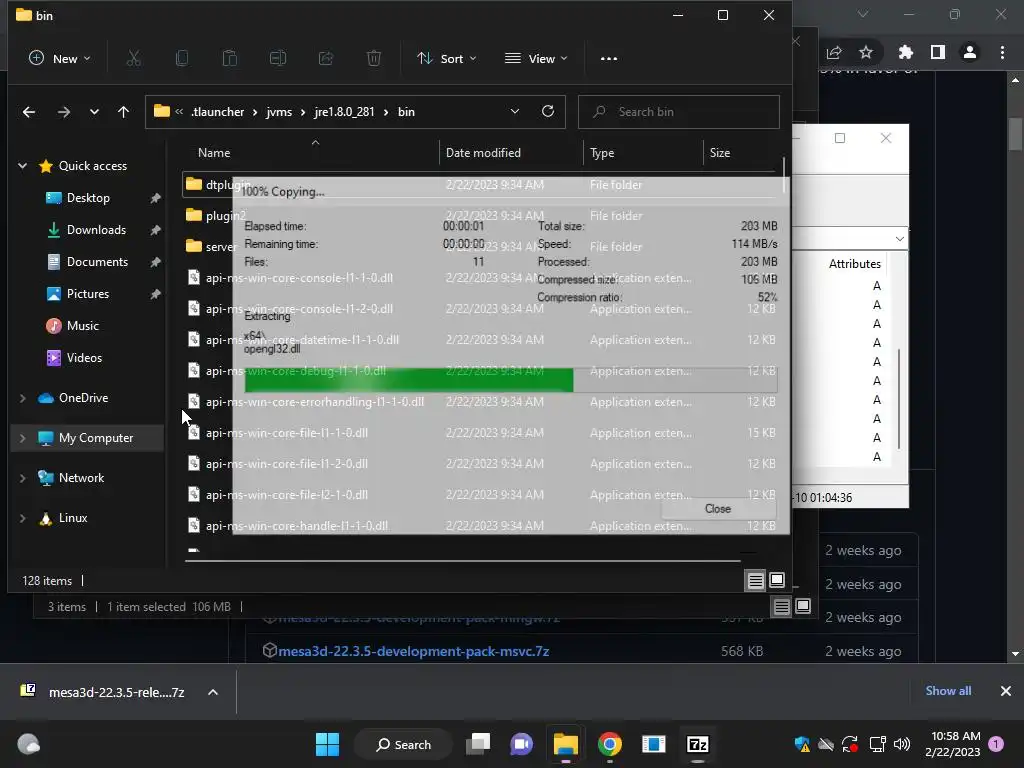Image resolution: width=1024 pixels, height=768 pixels.
Task: Toggle Chrome side panel icon
Action: pos(938,52)
